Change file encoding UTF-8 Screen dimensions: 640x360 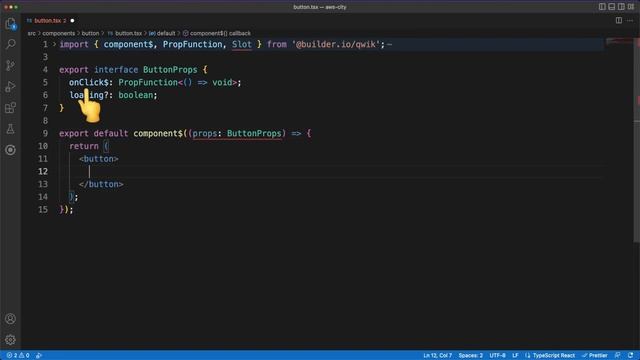(498, 356)
